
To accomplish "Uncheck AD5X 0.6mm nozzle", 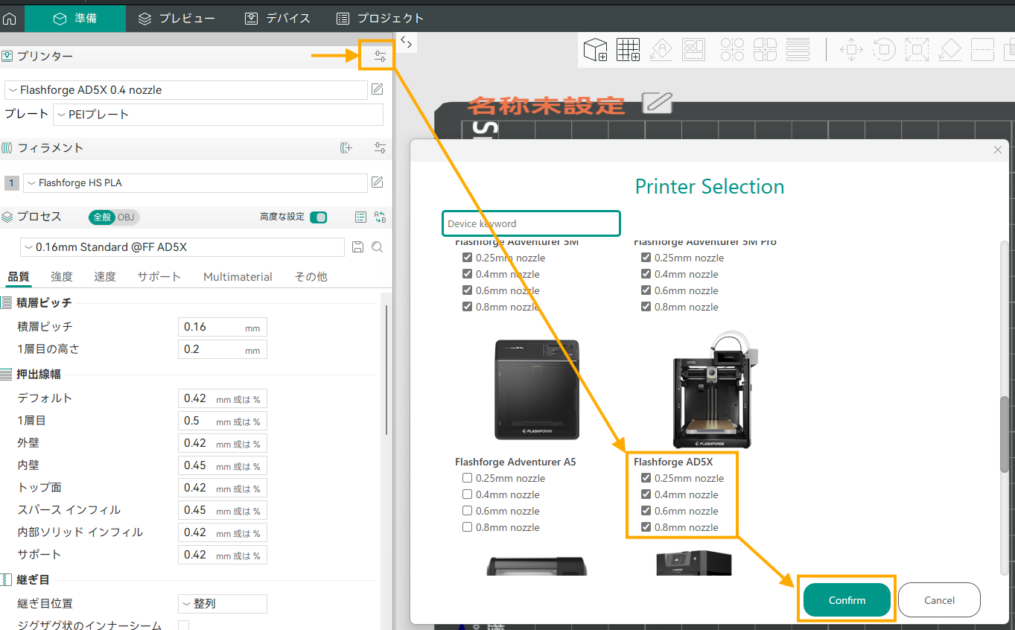I will click(645, 510).
